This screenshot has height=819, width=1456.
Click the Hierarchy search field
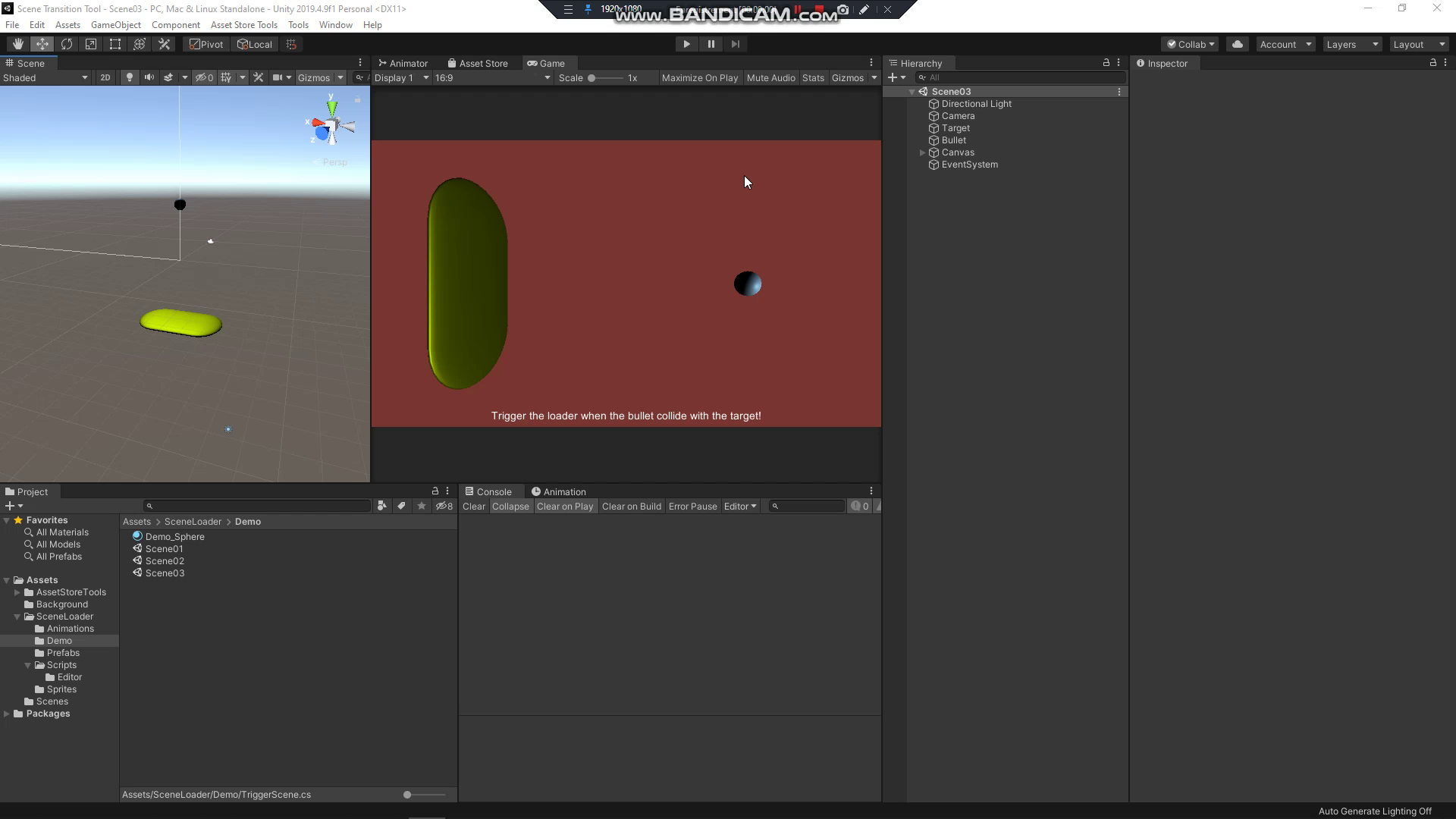click(x=1020, y=77)
